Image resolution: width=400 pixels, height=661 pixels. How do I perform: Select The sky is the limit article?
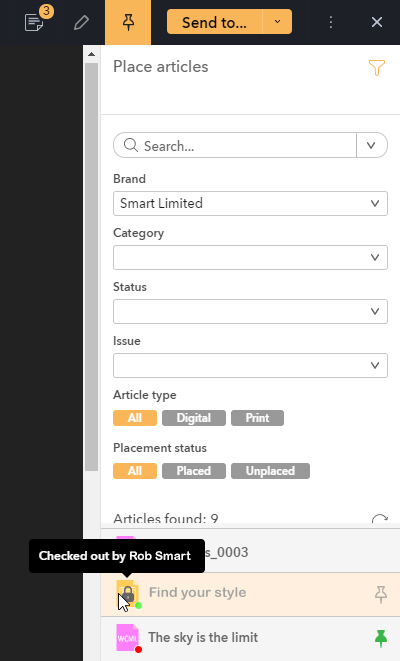(x=250, y=639)
